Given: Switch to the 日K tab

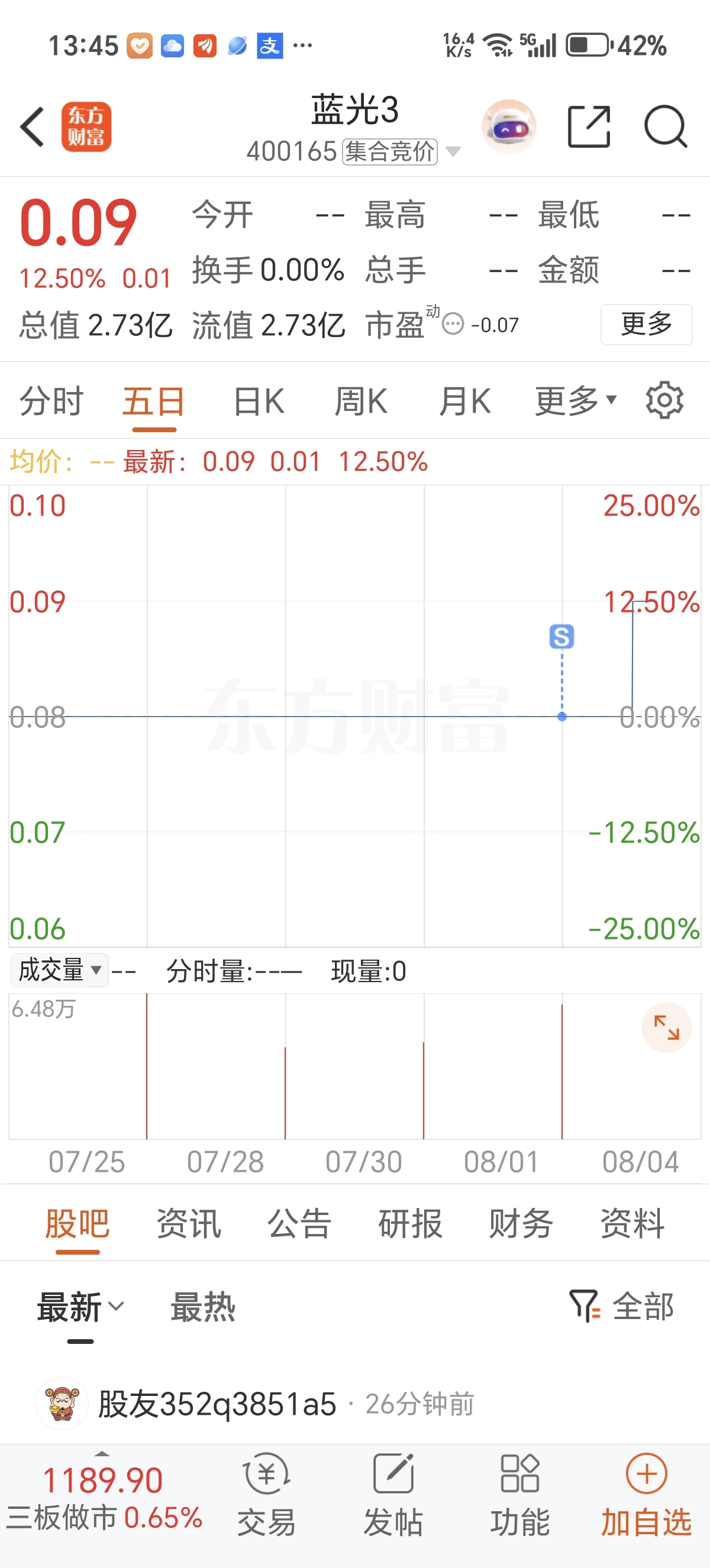Looking at the screenshot, I should (x=259, y=401).
